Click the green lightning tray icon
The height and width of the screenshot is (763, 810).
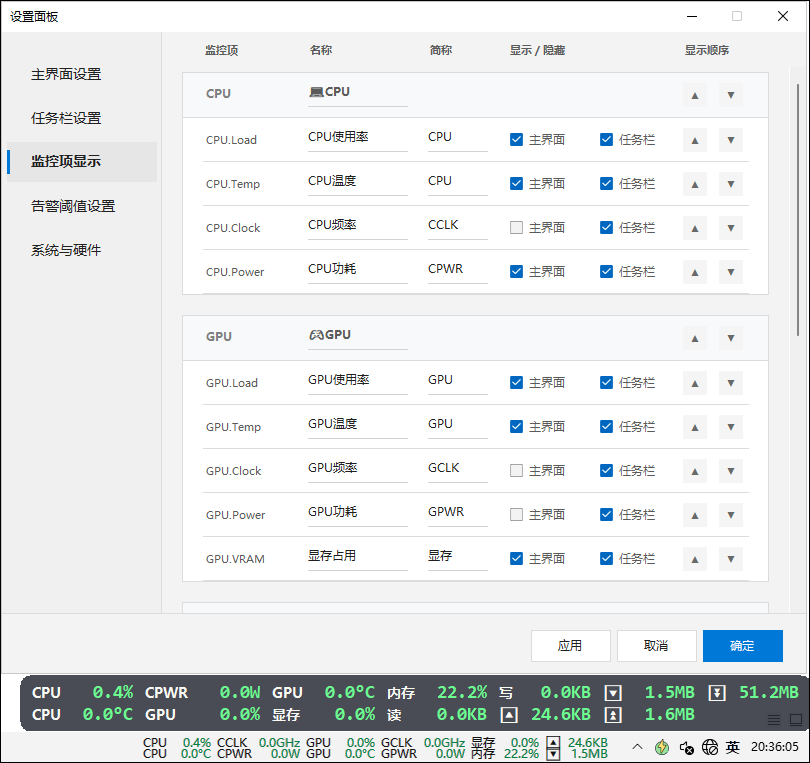click(662, 747)
